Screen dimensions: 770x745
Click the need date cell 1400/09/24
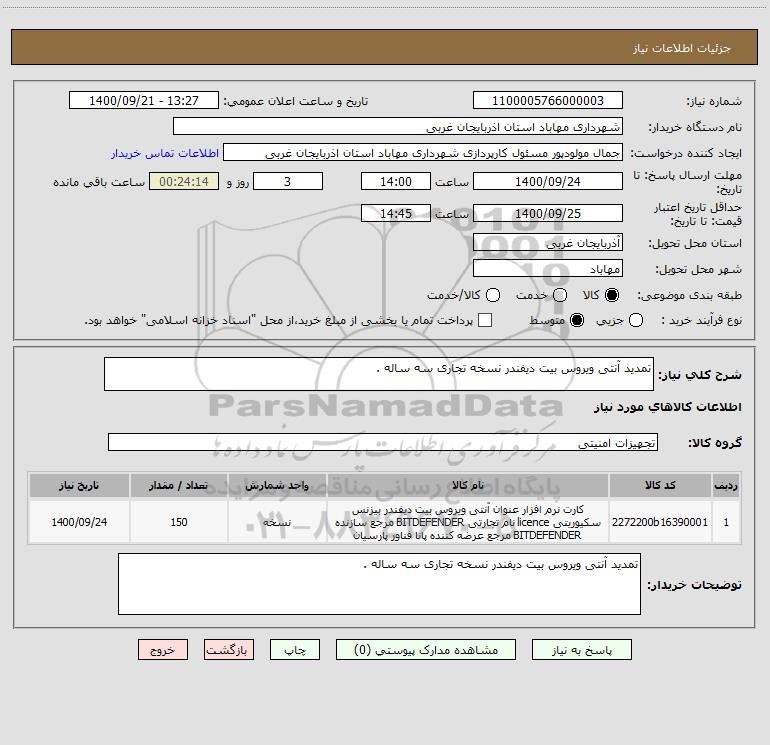tap(79, 522)
